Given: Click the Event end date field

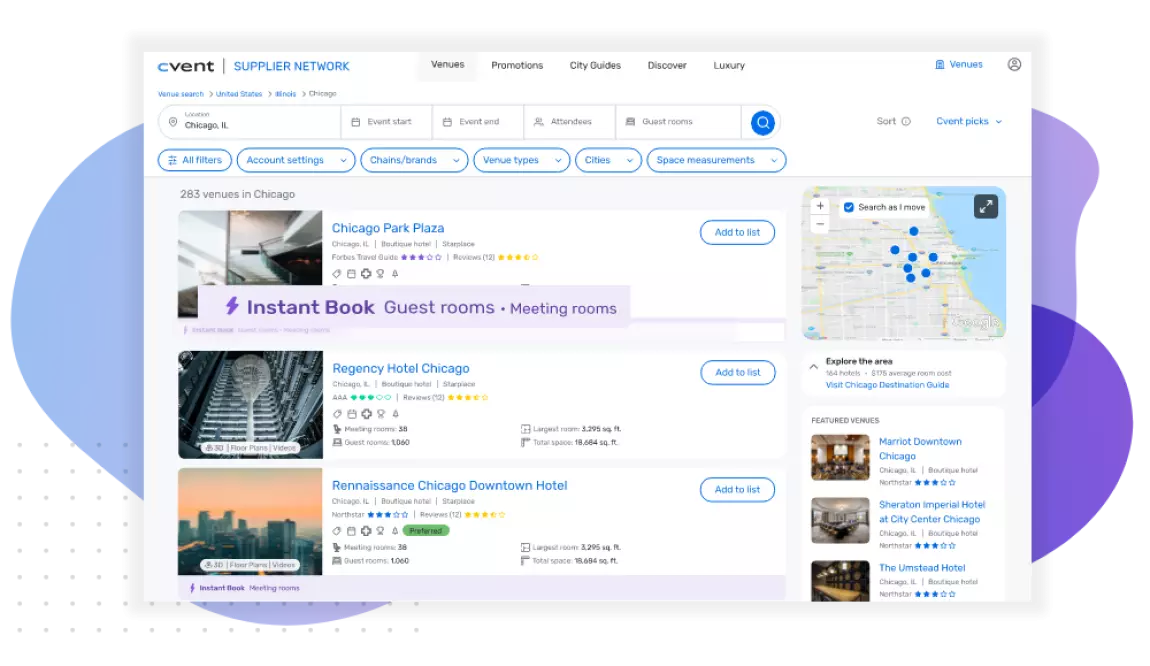Looking at the screenshot, I should coord(478,122).
